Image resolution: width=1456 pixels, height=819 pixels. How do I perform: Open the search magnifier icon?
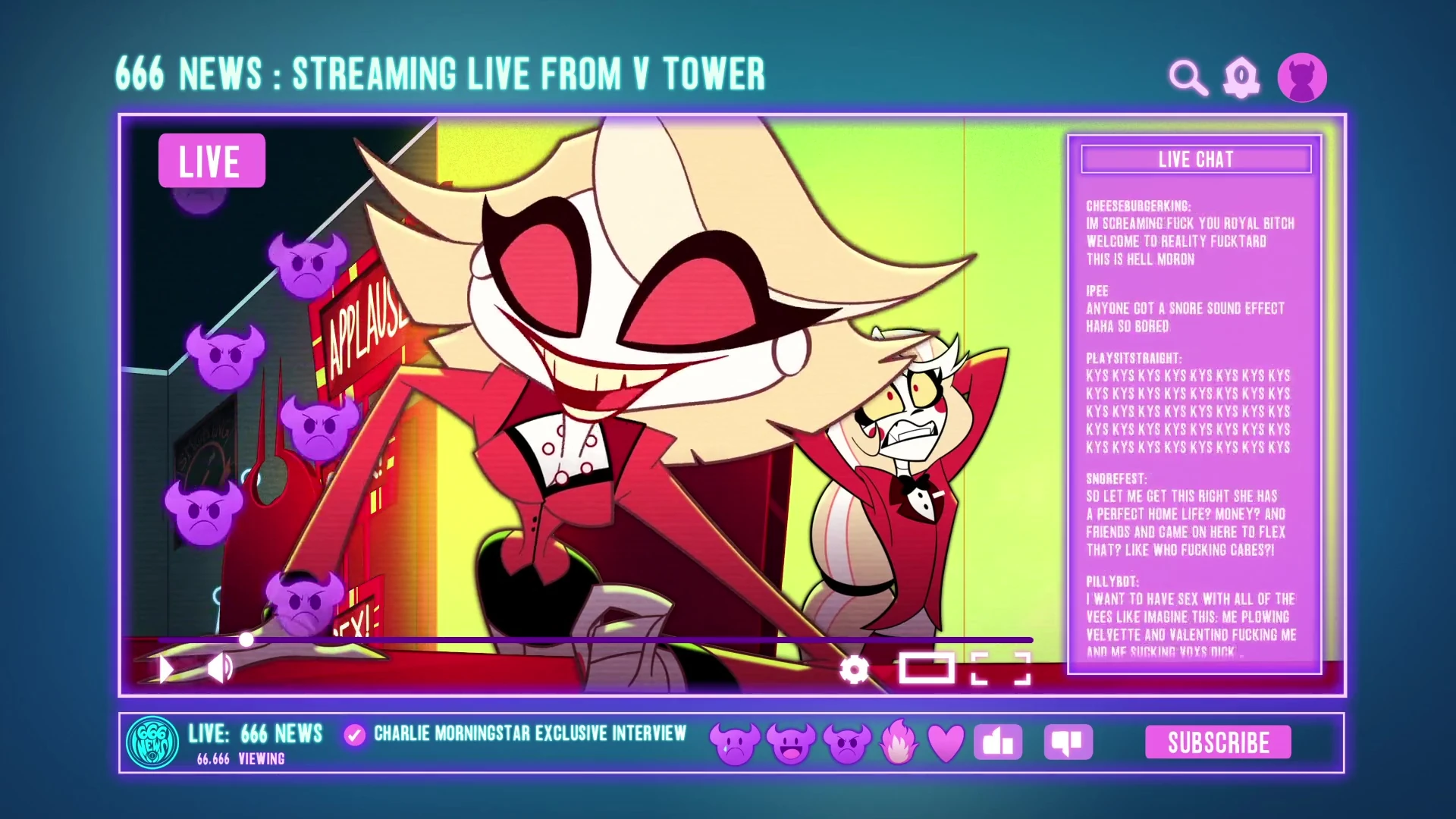(1188, 77)
